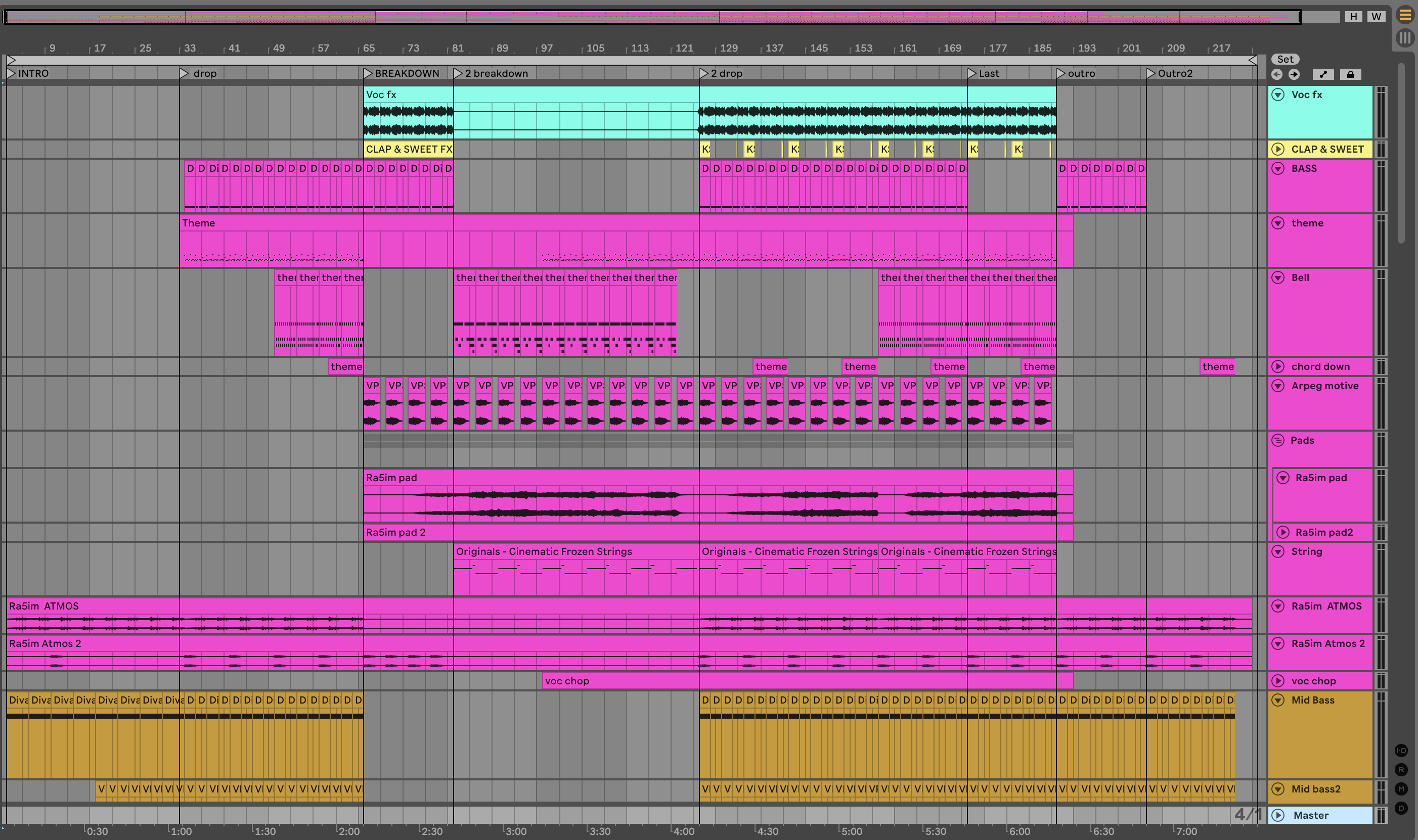Switch to Session view with vertical bars icon
This screenshot has height=840, width=1418.
[x=1405, y=38]
